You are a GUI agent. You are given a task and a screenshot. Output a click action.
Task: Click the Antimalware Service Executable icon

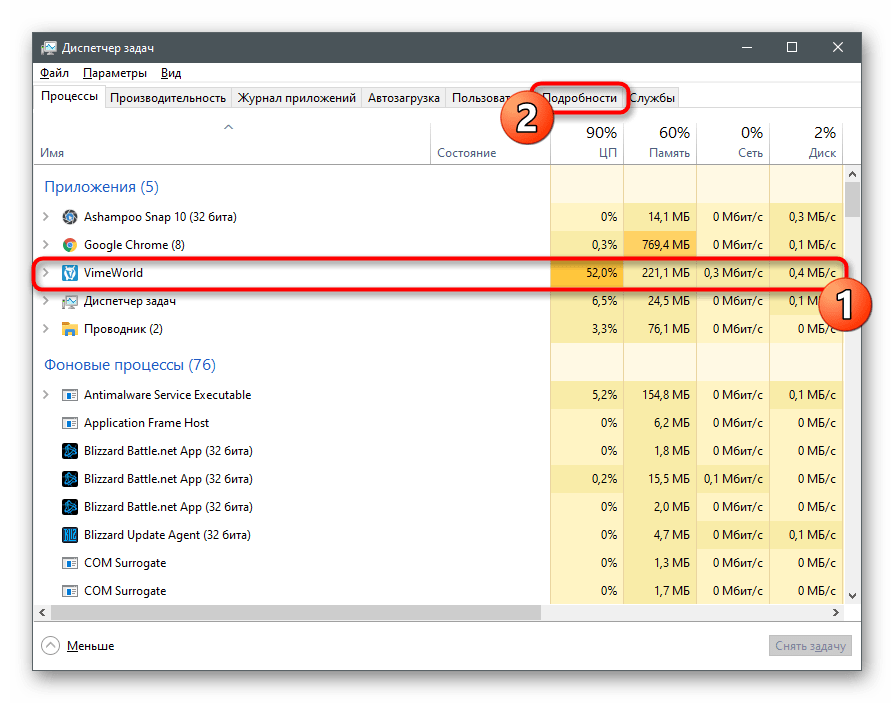coord(70,395)
